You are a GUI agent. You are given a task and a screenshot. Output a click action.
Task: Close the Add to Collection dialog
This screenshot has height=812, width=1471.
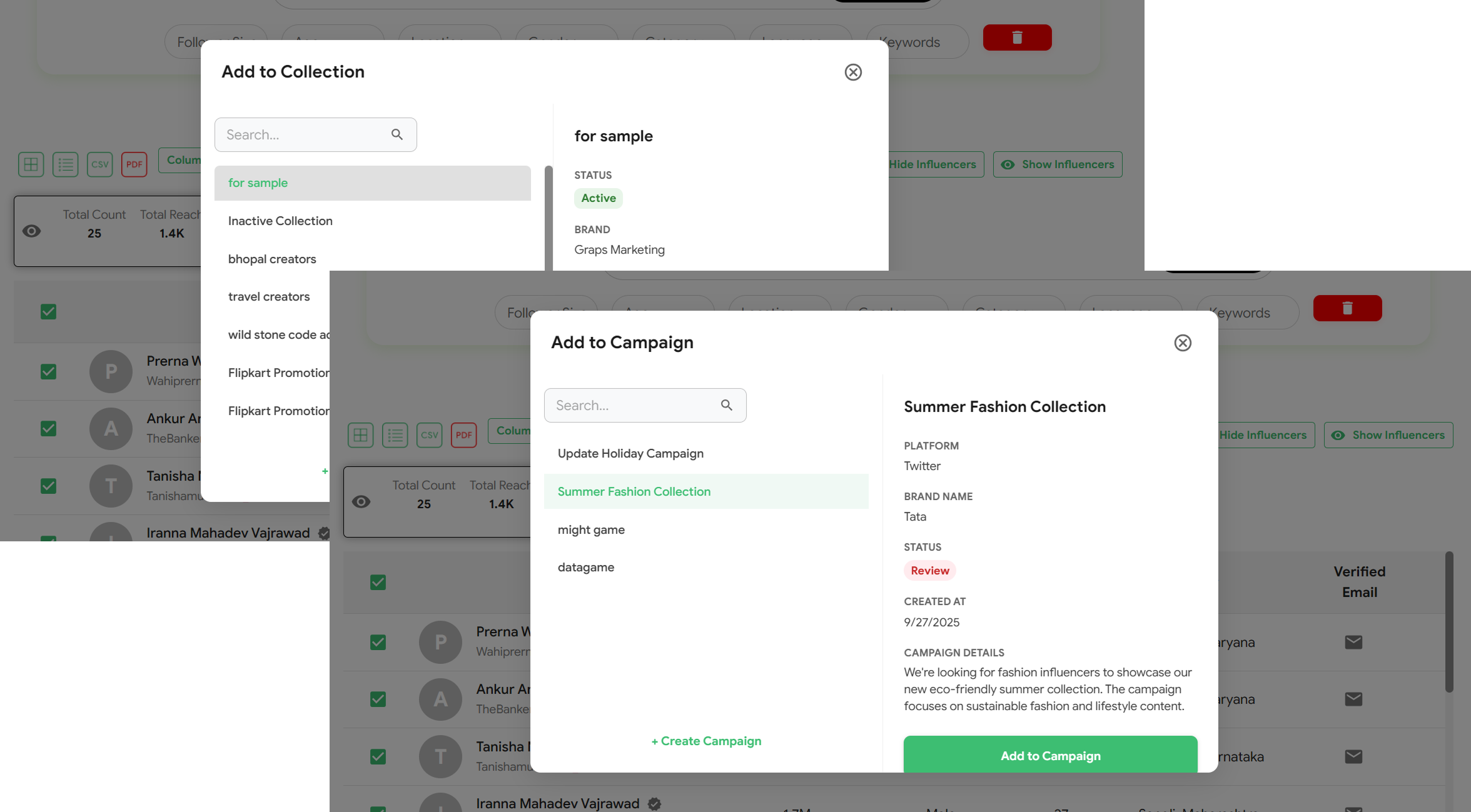pyautogui.click(x=852, y=72)
